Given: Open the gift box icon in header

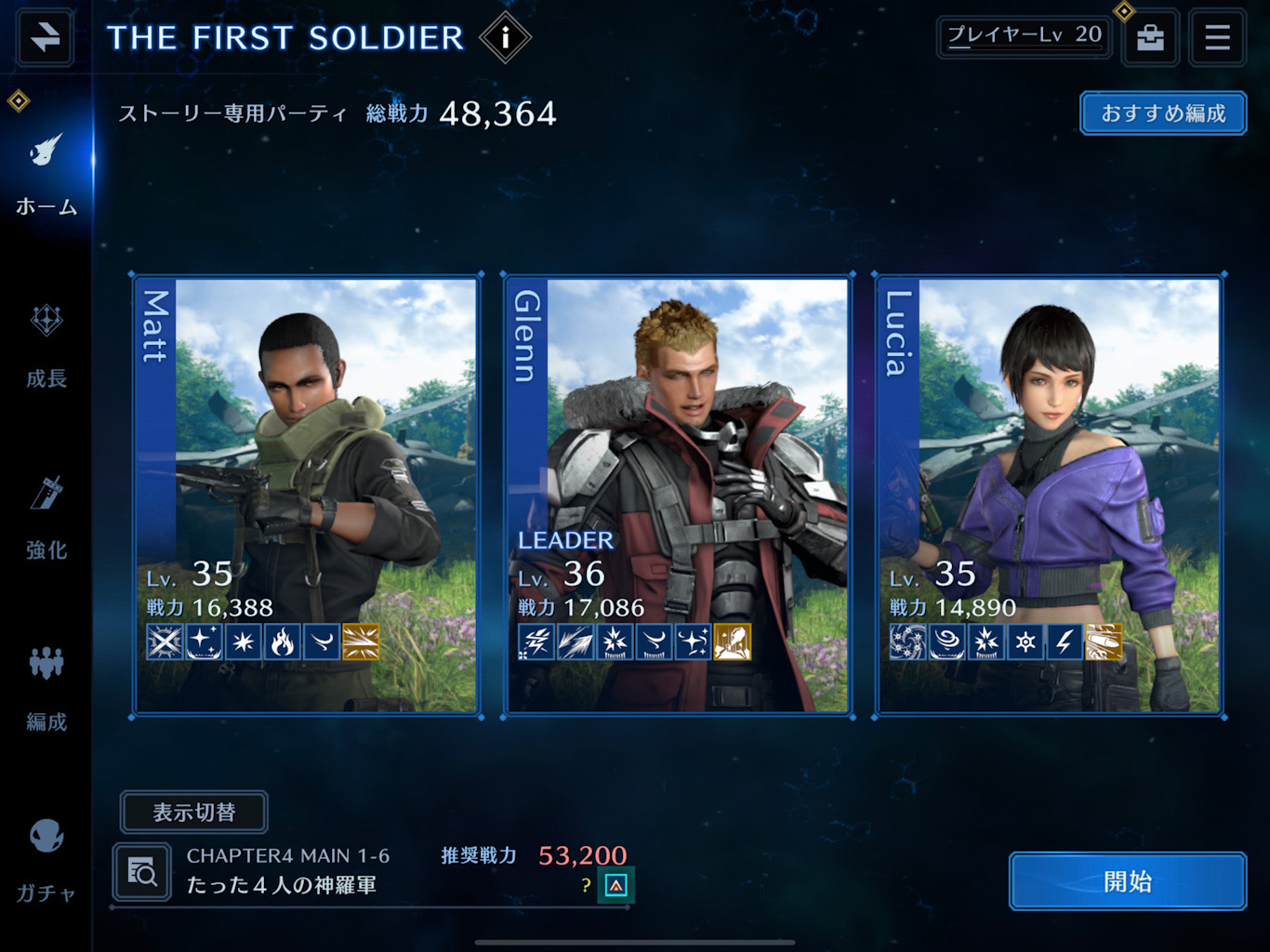Looking at the screenshot, I should click(1150, 37).
